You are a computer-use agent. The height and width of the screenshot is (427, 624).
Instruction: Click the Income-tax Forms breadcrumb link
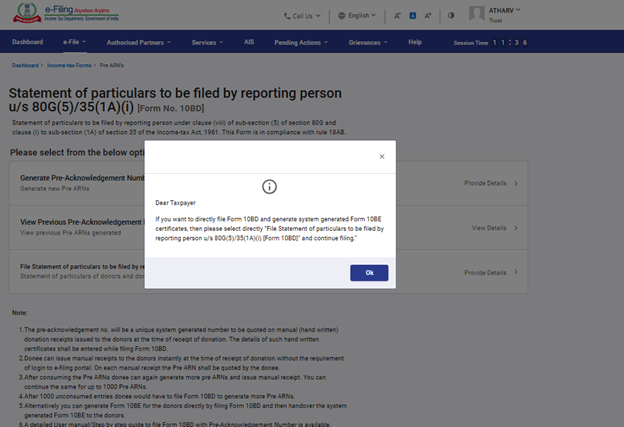coord(69,64)
